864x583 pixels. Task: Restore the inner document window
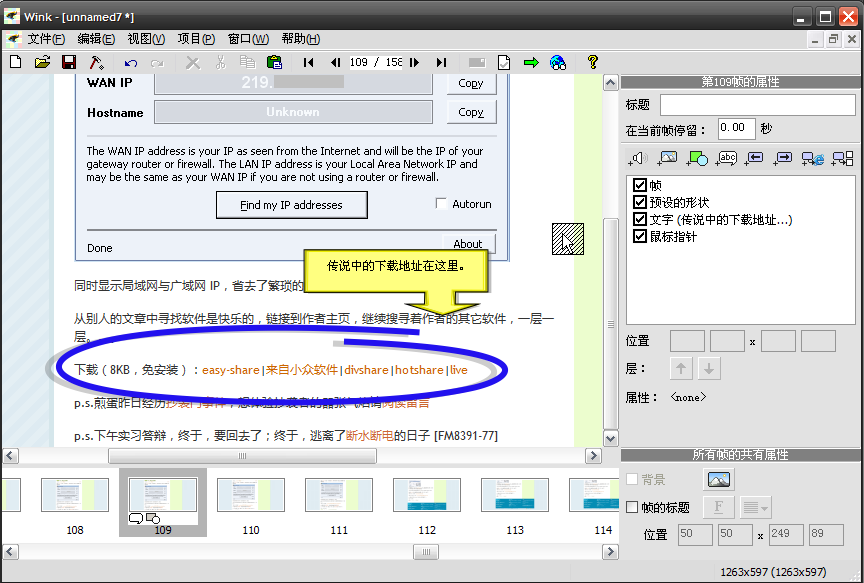tap(833, 39)
